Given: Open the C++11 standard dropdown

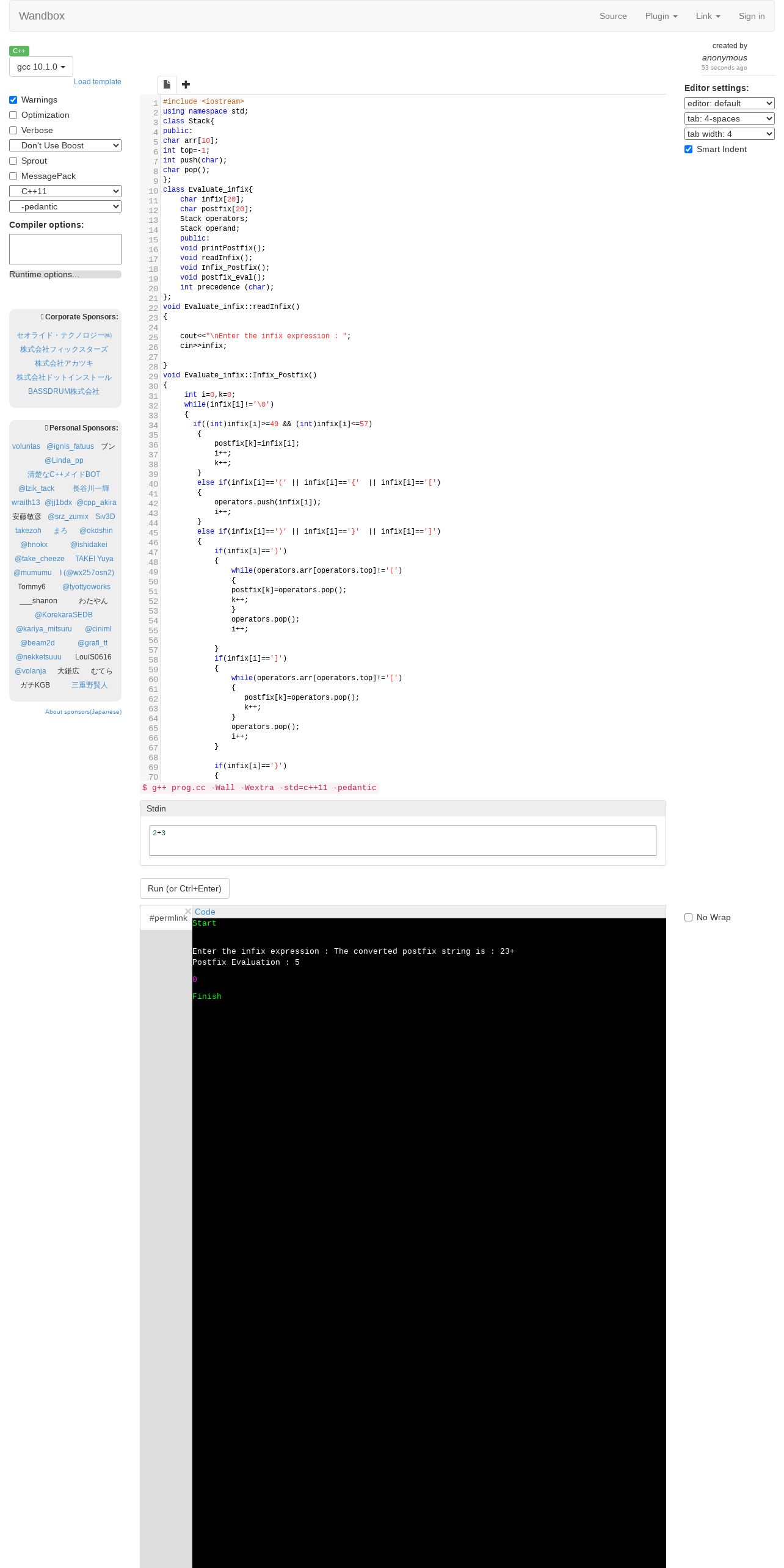Looking at the screenshot, I should coord(65,191).
